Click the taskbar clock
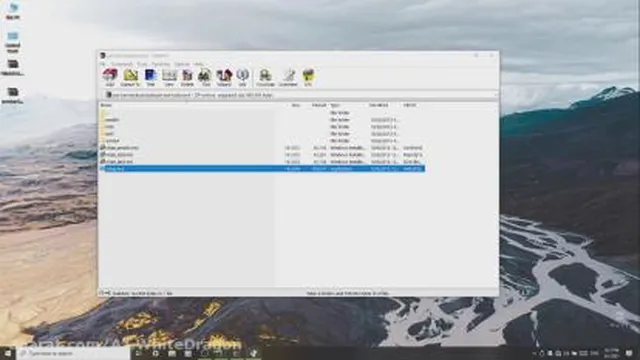 click(x=611, y=353)
